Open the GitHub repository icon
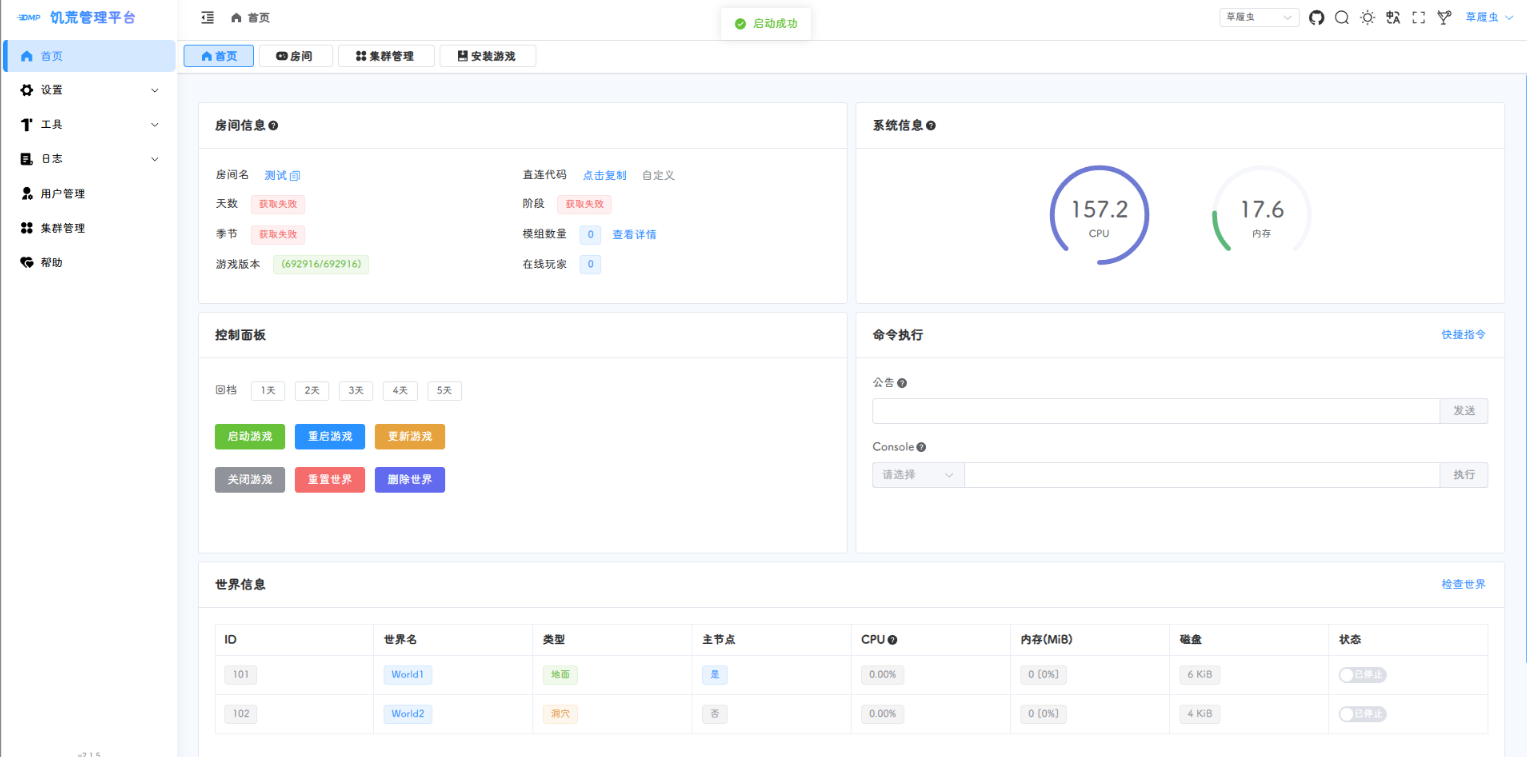 coord(1316,17)
